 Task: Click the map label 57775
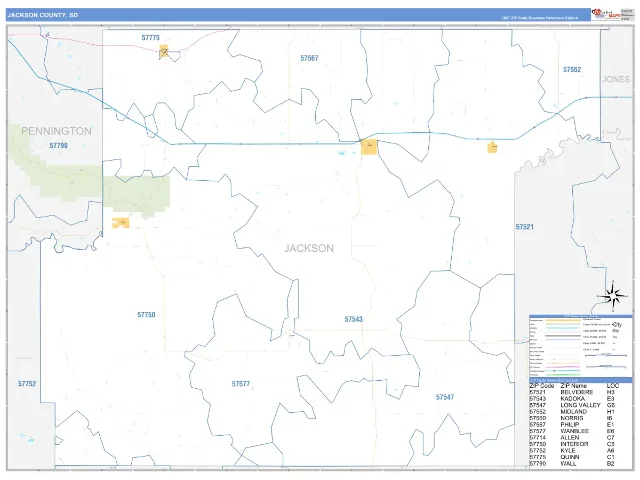151,38
